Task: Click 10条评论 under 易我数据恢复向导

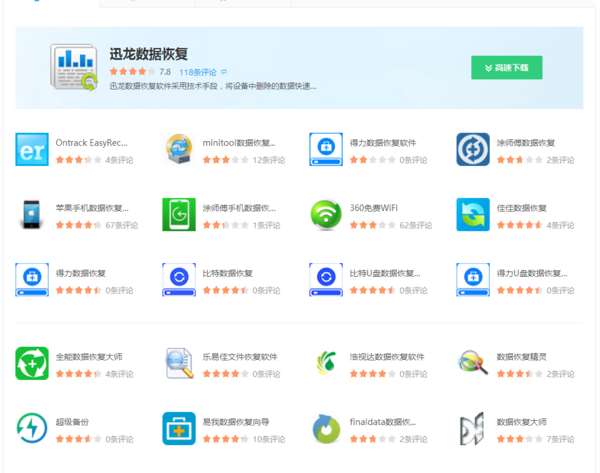Action: point(269,439)
